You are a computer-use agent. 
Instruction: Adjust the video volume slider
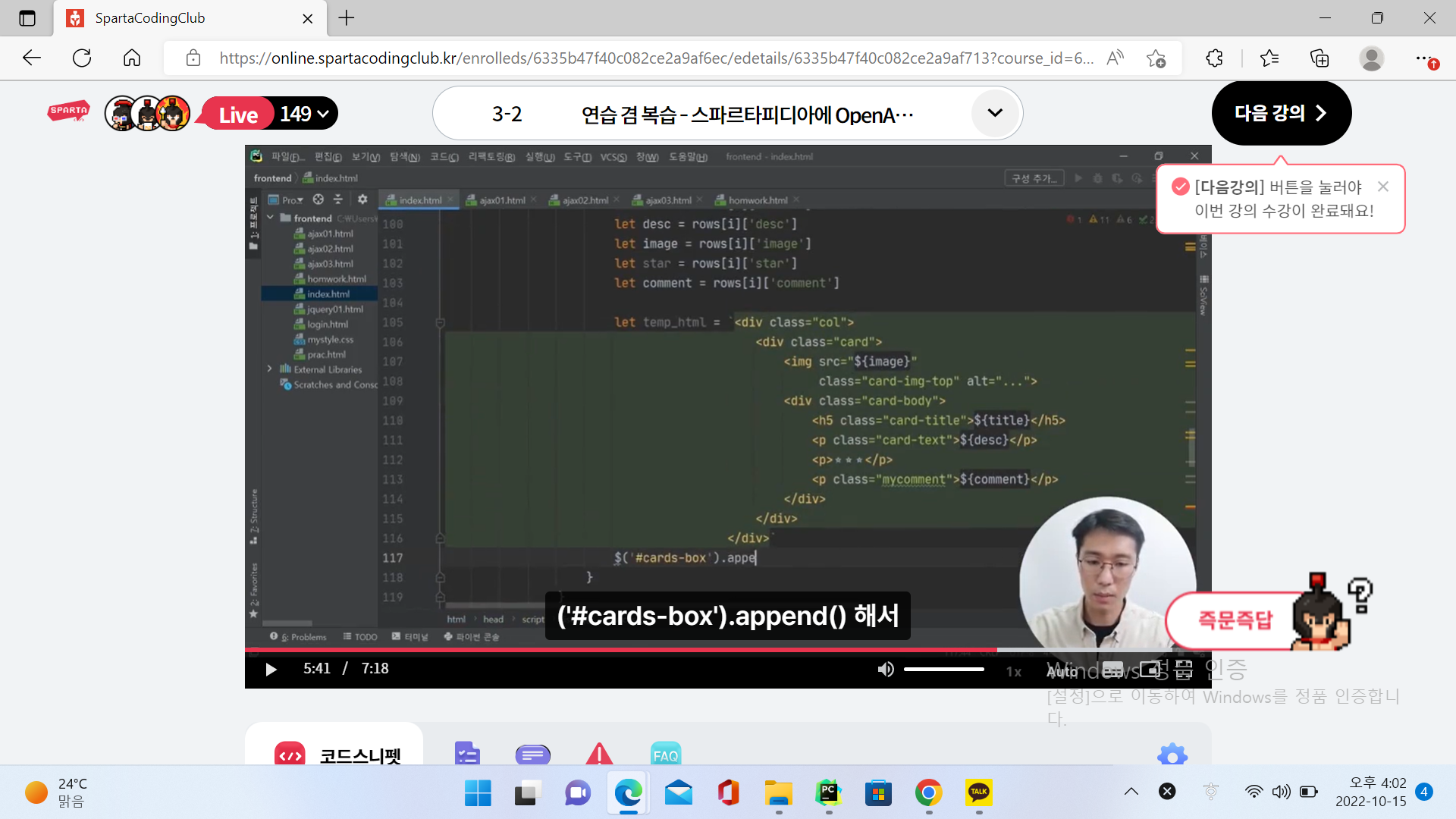tap(944, 669)
